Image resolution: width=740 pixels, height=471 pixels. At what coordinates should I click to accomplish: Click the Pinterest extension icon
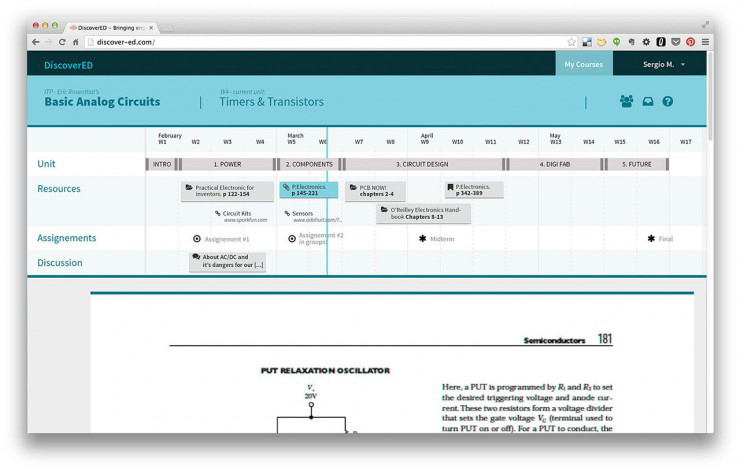click(x=690, y=42)
